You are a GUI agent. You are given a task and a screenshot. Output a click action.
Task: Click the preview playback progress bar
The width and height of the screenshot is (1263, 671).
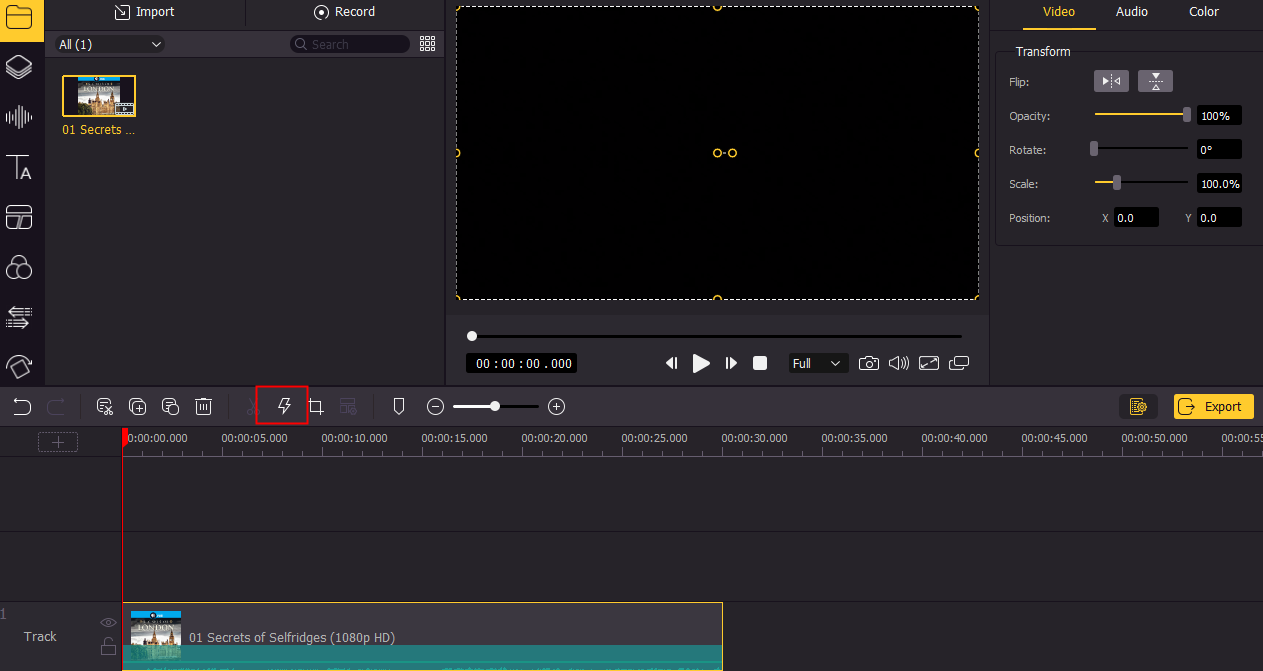click(716, 336)
